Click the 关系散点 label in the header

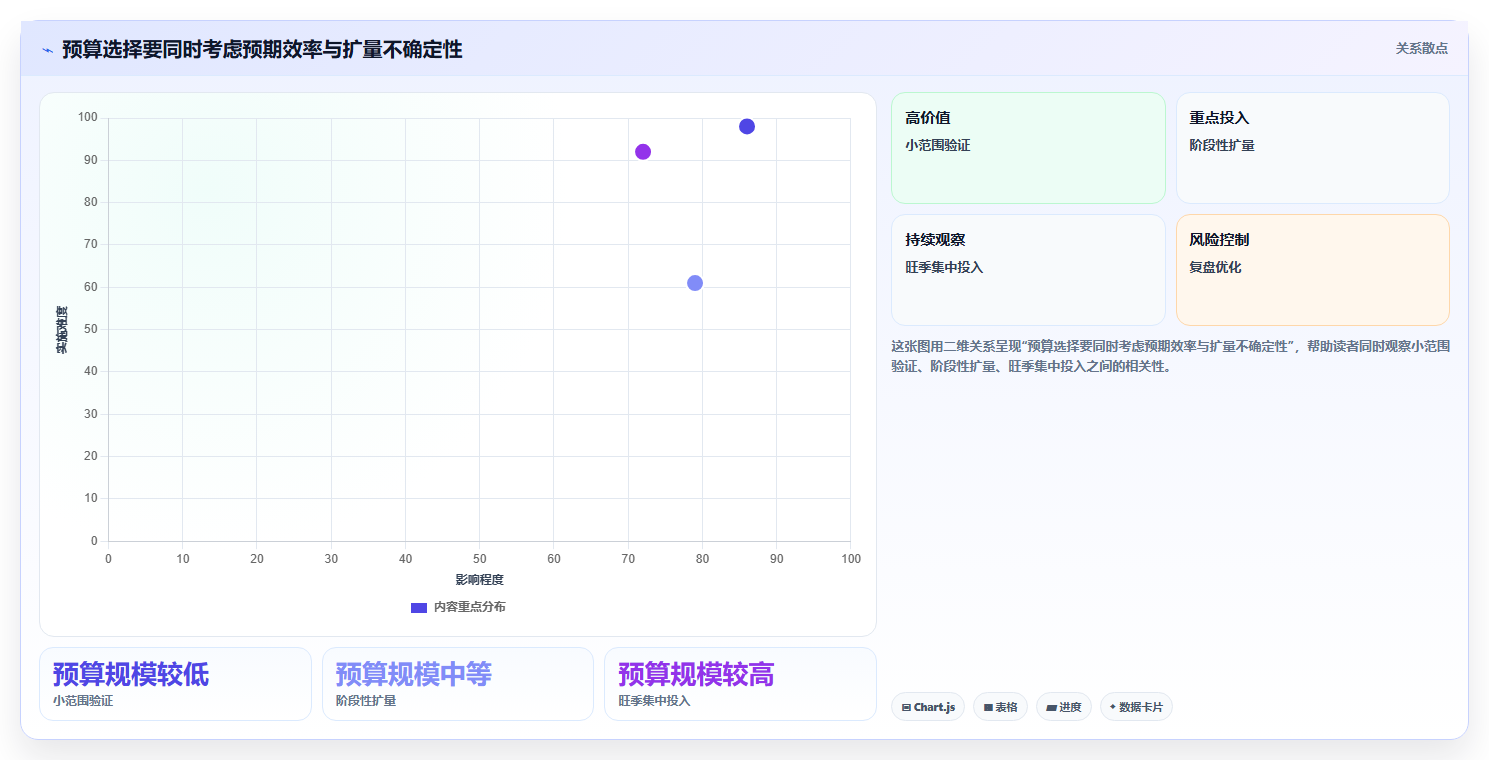pos(1421,48)
